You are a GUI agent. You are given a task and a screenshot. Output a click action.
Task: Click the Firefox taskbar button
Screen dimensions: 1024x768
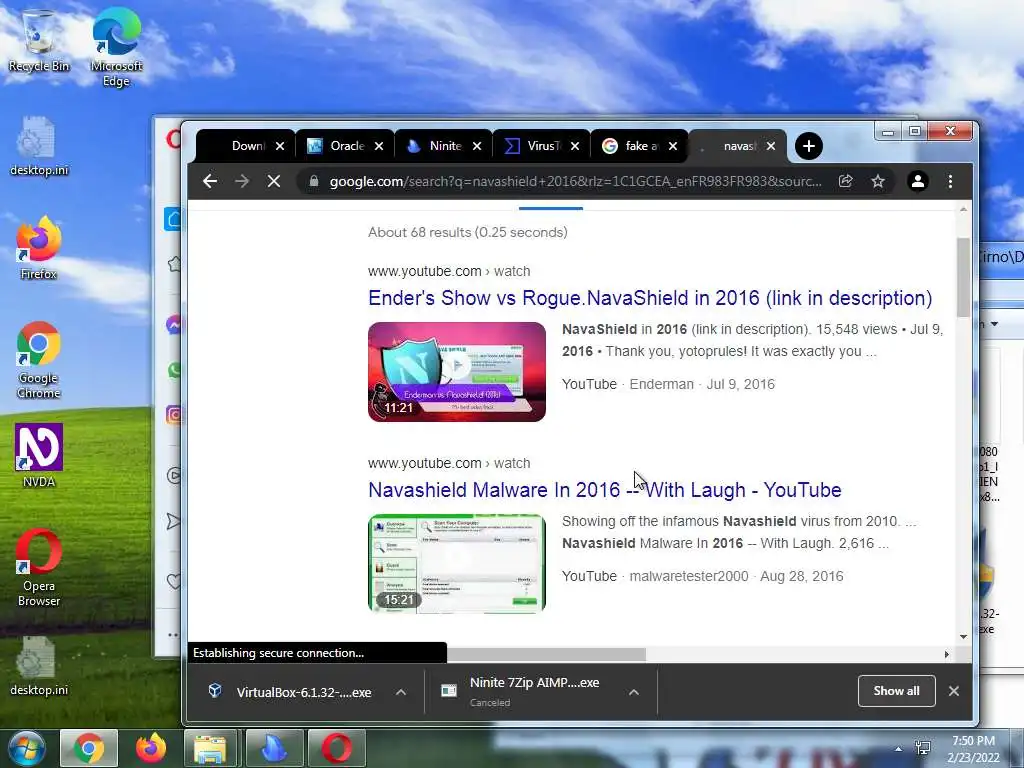(151, 748)
